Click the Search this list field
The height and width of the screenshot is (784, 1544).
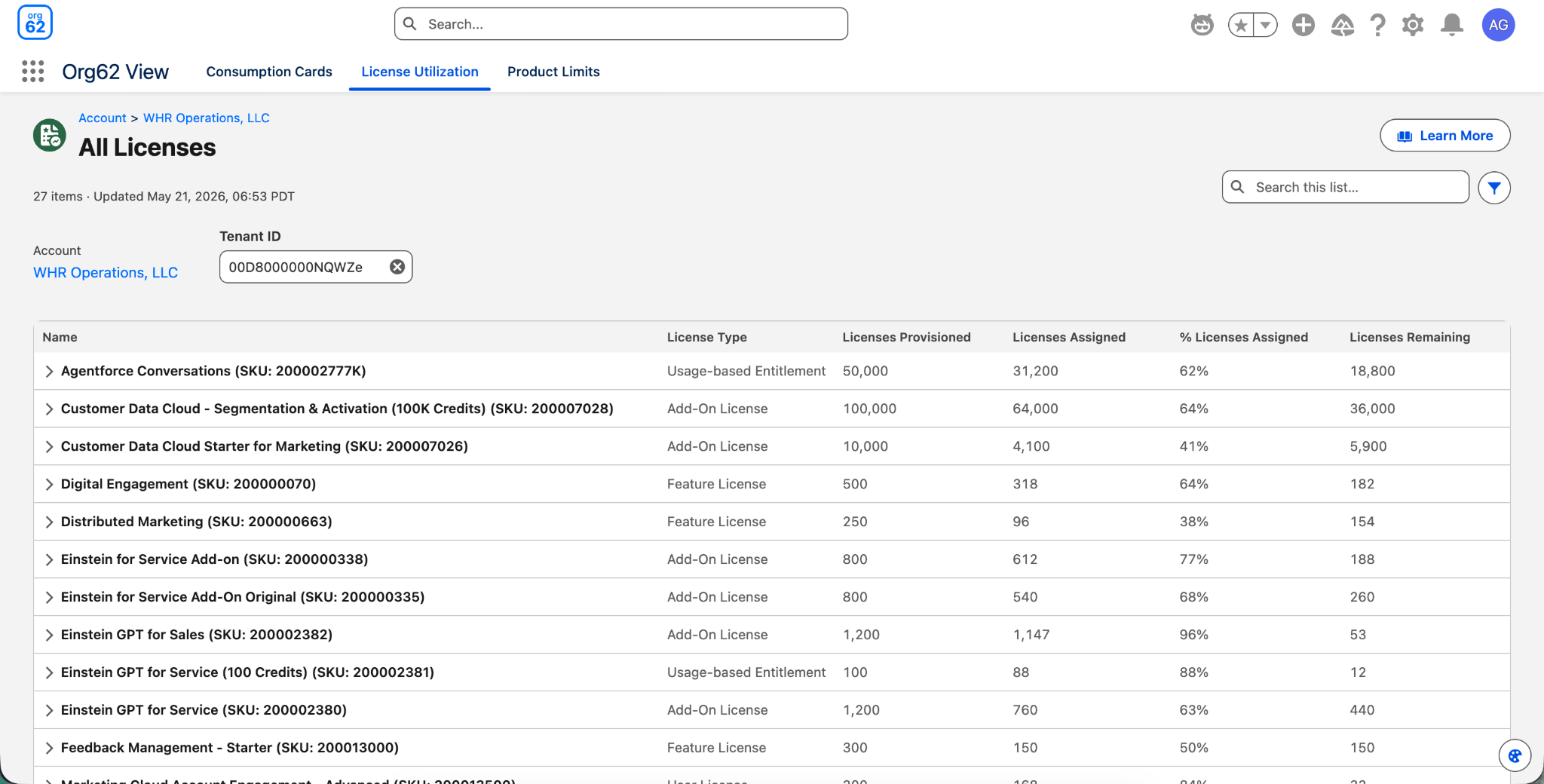coord(1345,187)
